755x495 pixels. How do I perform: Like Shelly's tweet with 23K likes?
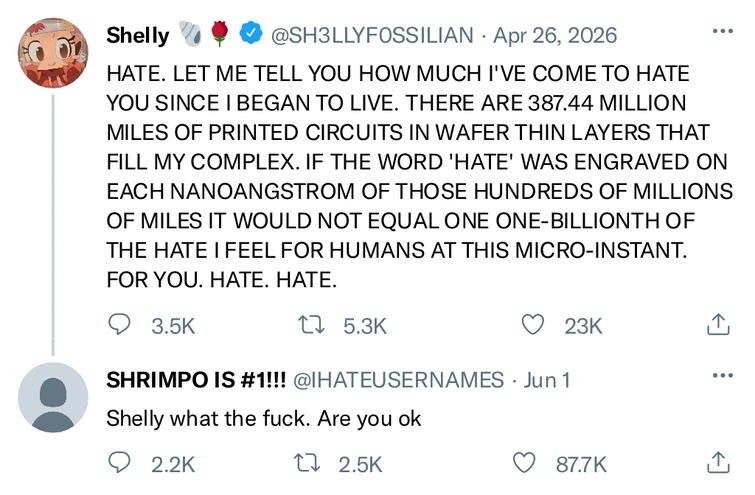tap(535, 324)
